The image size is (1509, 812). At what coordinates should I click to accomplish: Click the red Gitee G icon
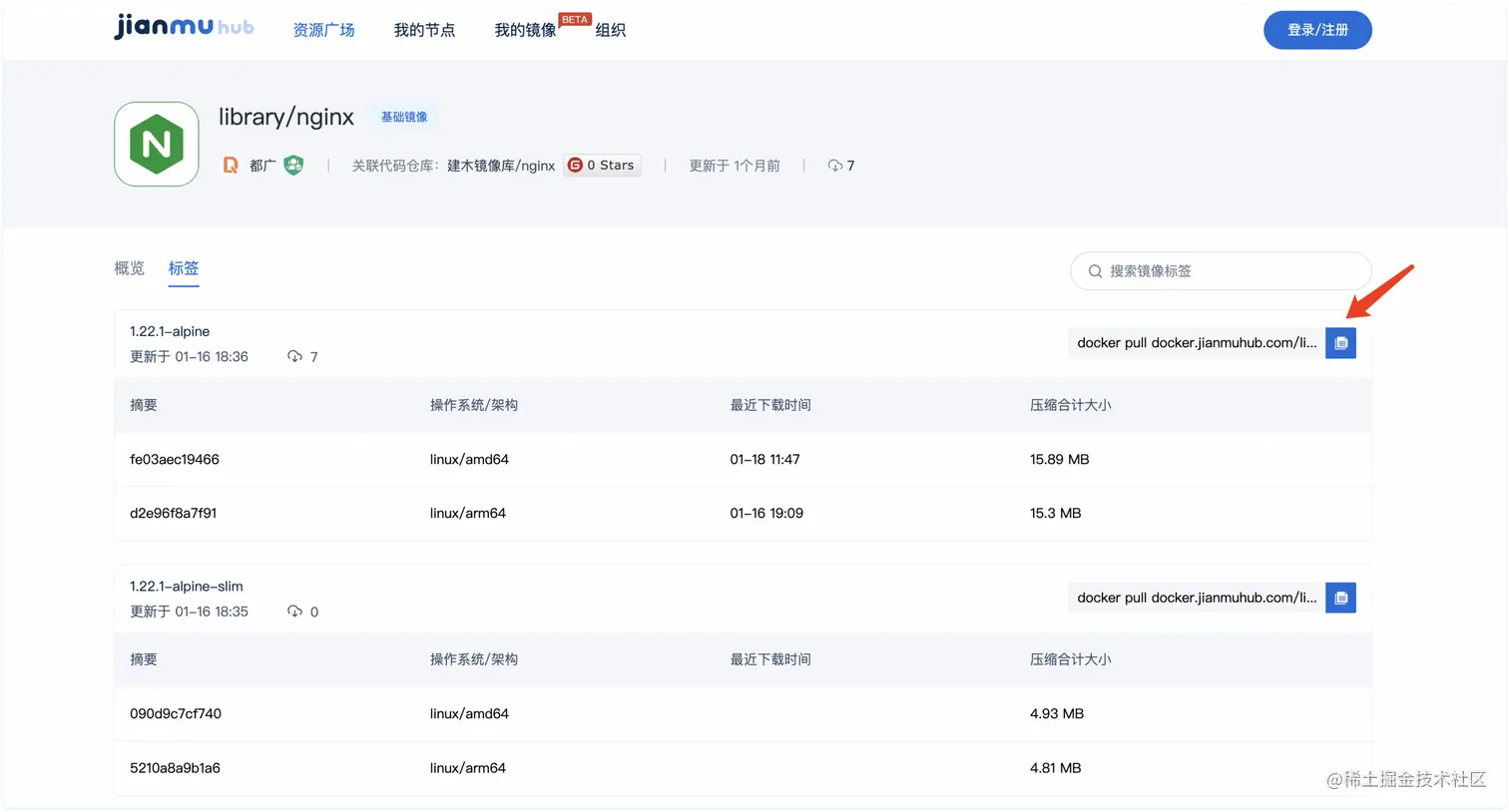click(x=575, y=166)
